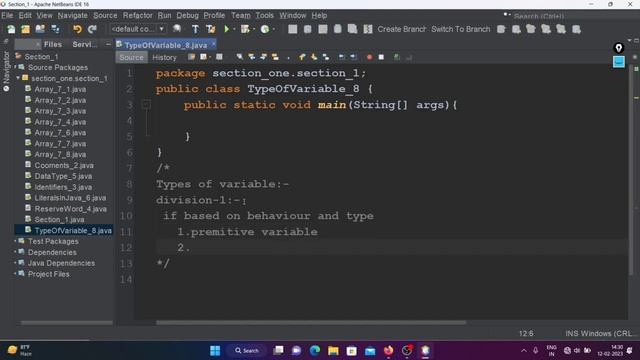
Task: Select ReserveWord_4.java in project tree
Action: point(70,209)
